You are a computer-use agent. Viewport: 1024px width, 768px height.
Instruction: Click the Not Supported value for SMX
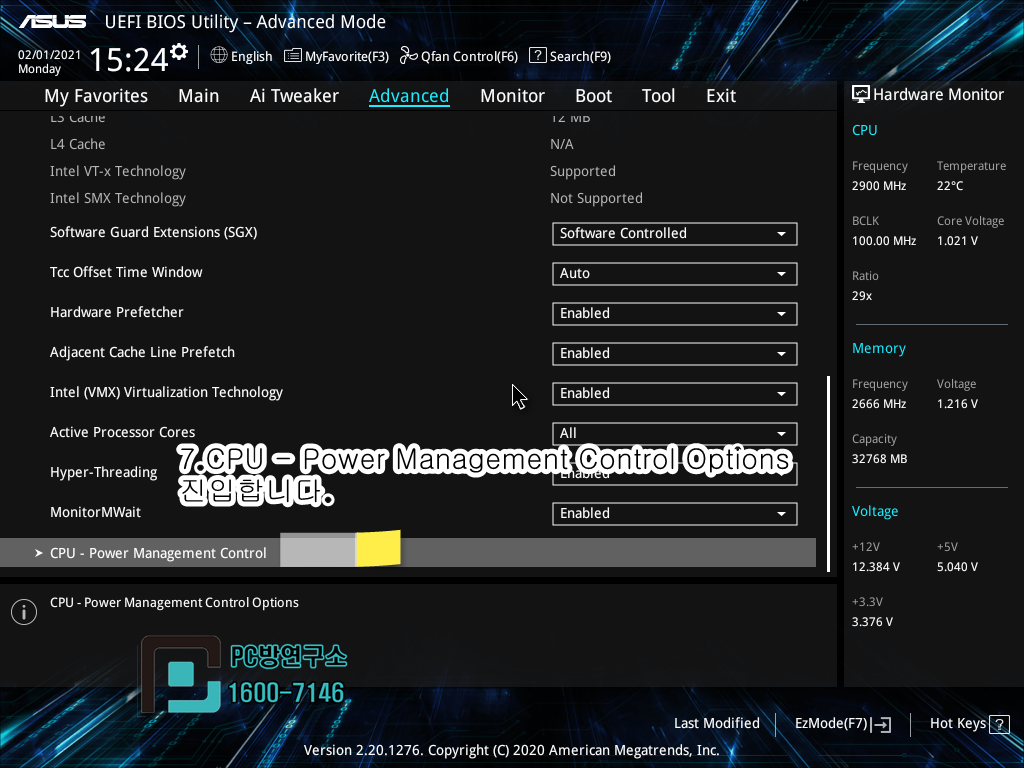[596, 199]
